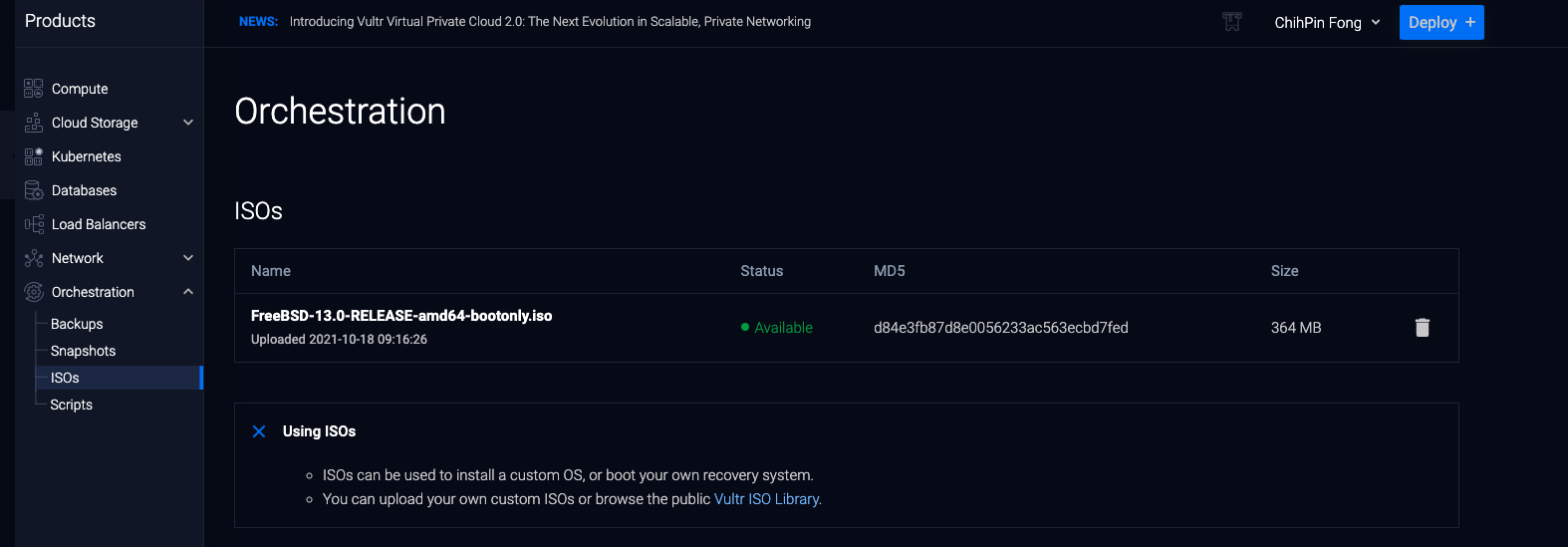
Task: Open Snapshots under Orchestration
Action: [x=83, y=351]
